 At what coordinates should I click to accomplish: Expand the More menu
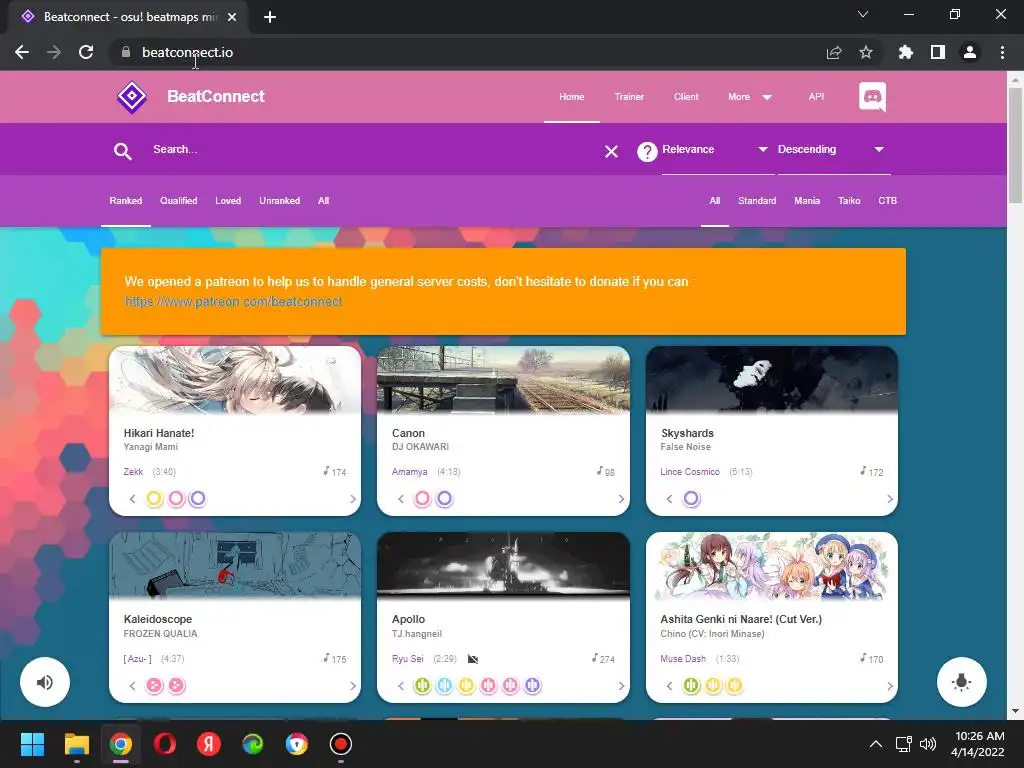[750, 97]
